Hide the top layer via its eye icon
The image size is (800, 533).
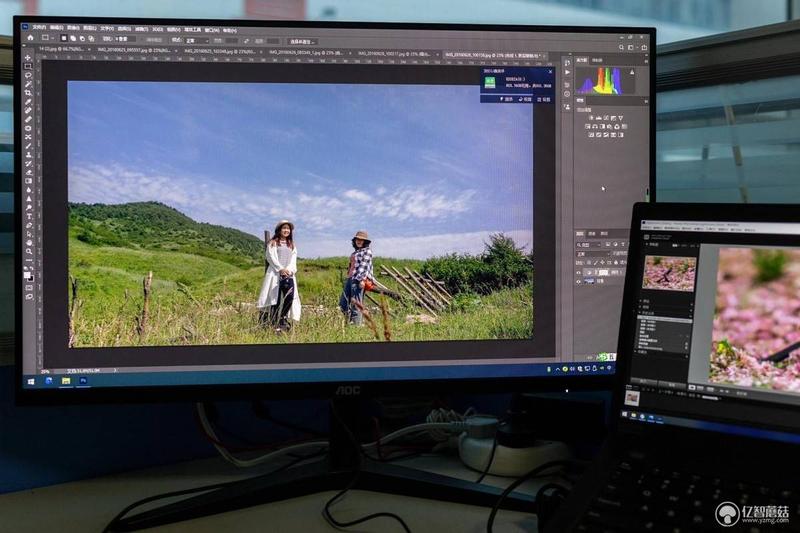pos(579,272)
